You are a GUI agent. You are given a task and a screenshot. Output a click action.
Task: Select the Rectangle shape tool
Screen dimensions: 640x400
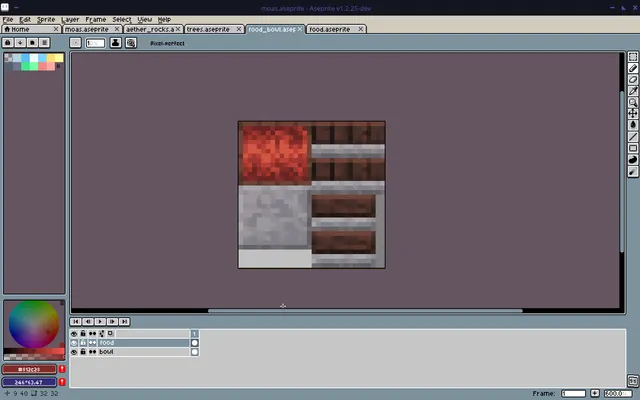pyautogui.click(x=633, y=148)
